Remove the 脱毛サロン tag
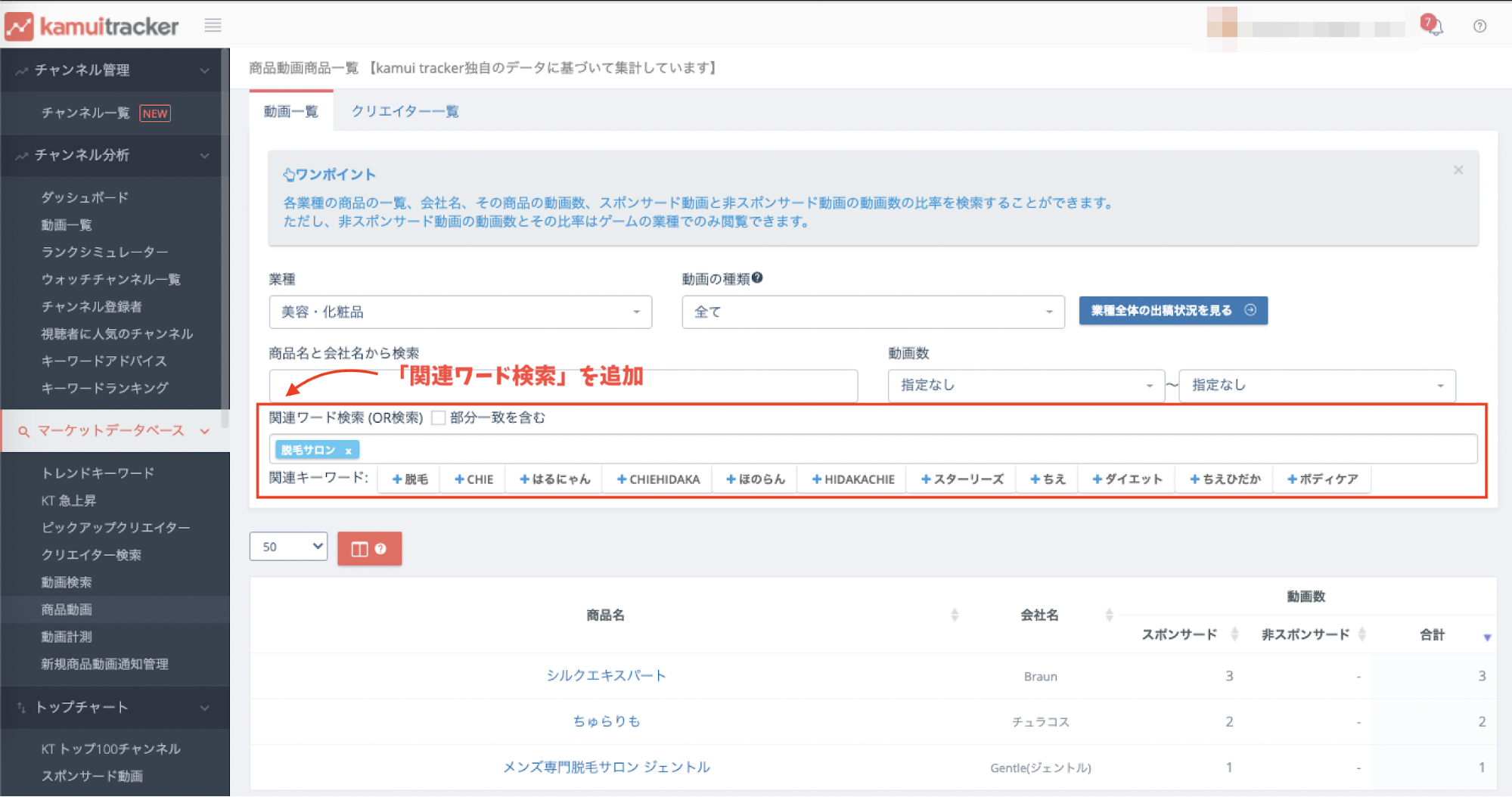This screenshot has width=1512, height=797. click(x=349, y=451)
